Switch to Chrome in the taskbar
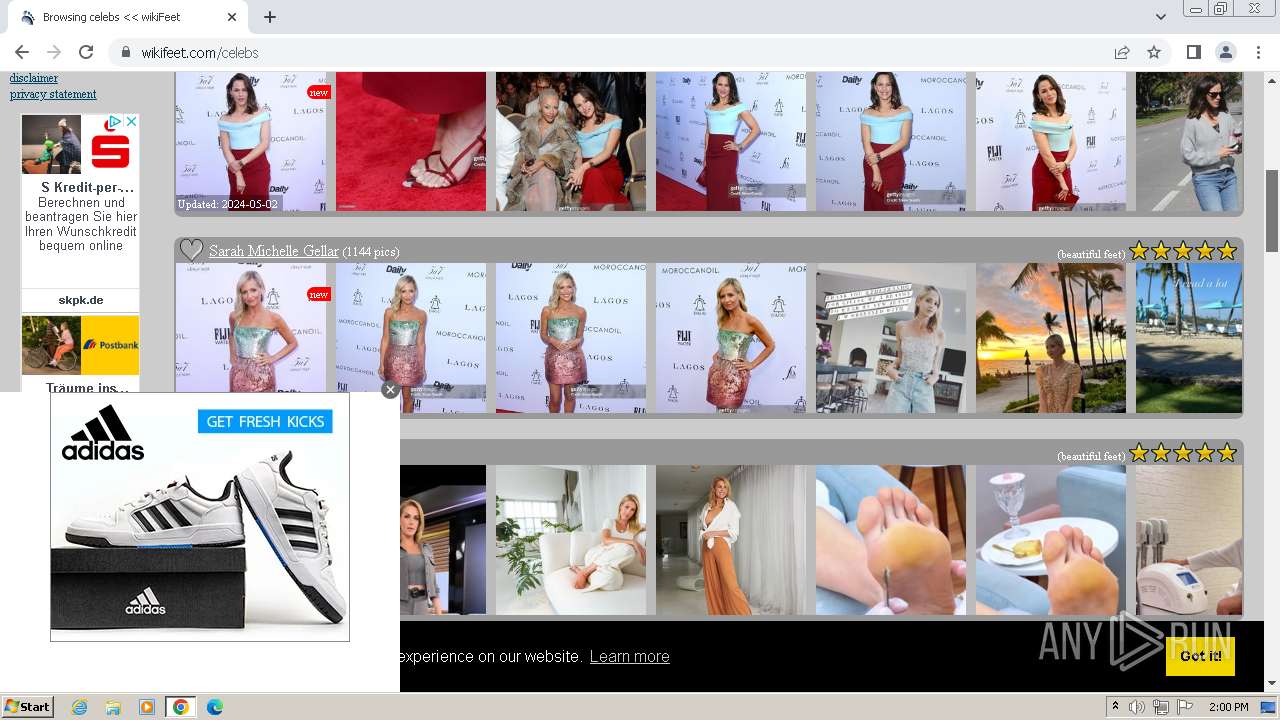 pyautogui.click(x=181, y=707)
